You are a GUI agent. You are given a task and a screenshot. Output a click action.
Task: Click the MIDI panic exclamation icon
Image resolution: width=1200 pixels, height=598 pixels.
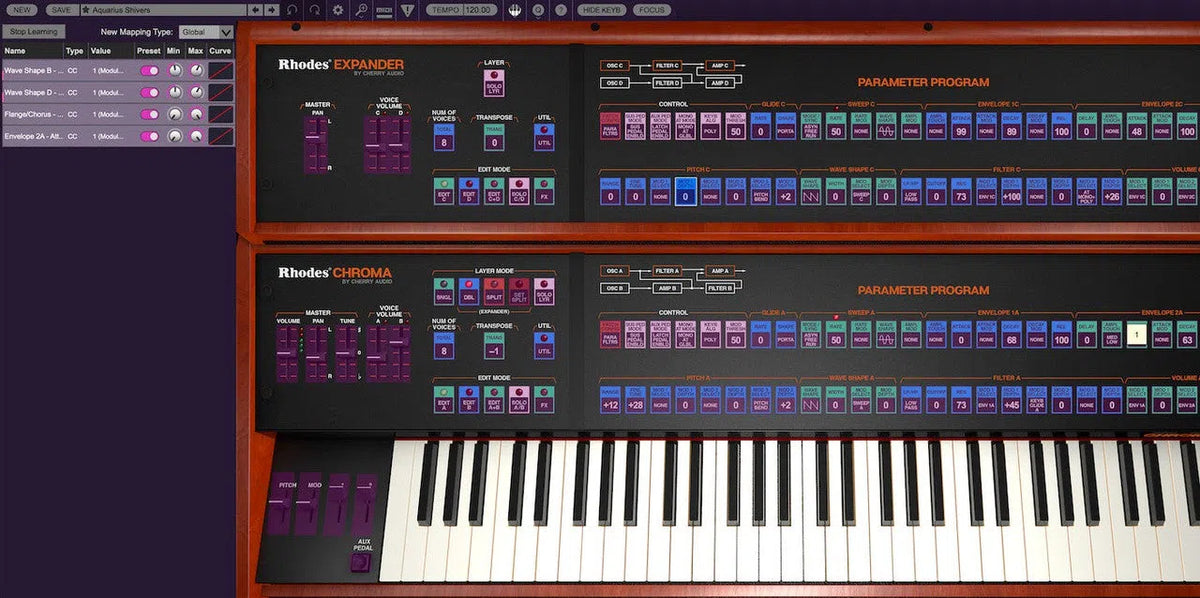point(407,9)
